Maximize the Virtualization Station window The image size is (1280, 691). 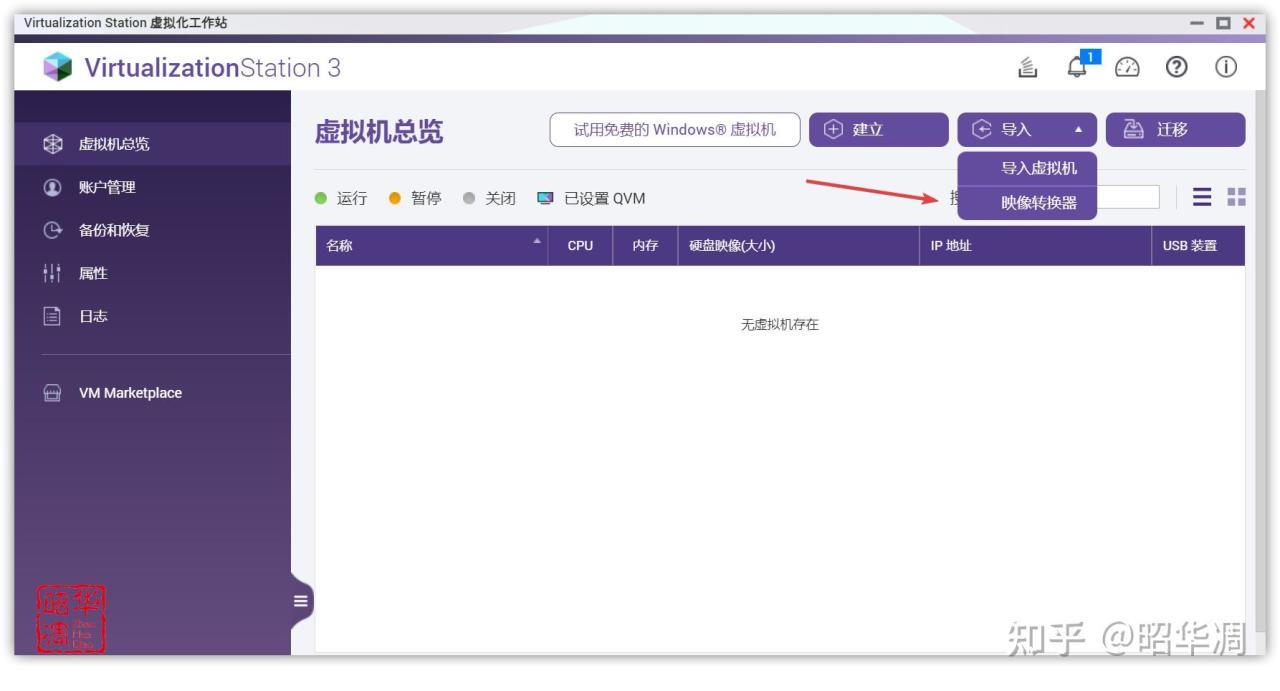pyautogui.click(x=1223, y=23)
